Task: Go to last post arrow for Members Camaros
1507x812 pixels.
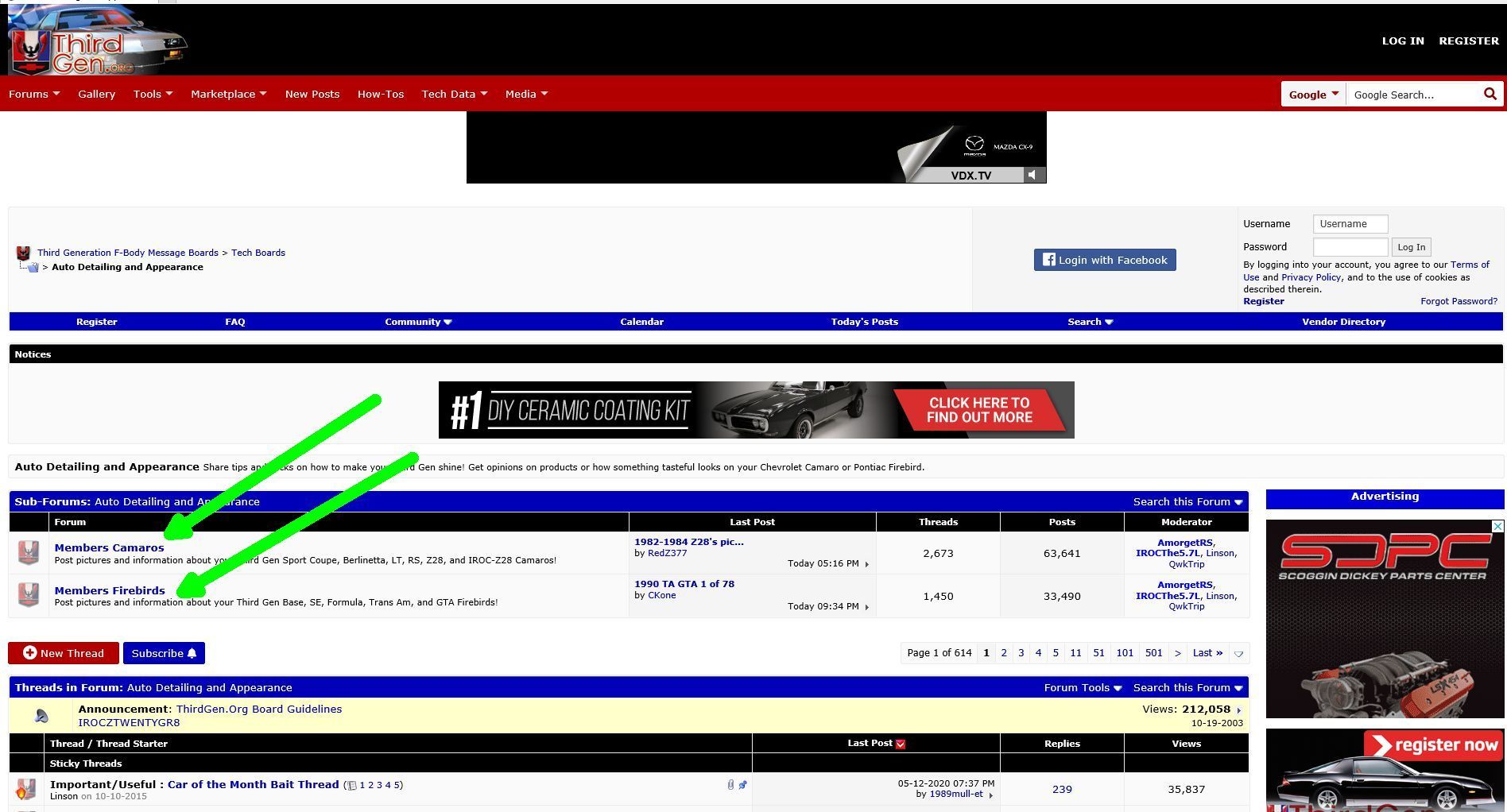Action: pyautogui.click(x=866, y=564)
